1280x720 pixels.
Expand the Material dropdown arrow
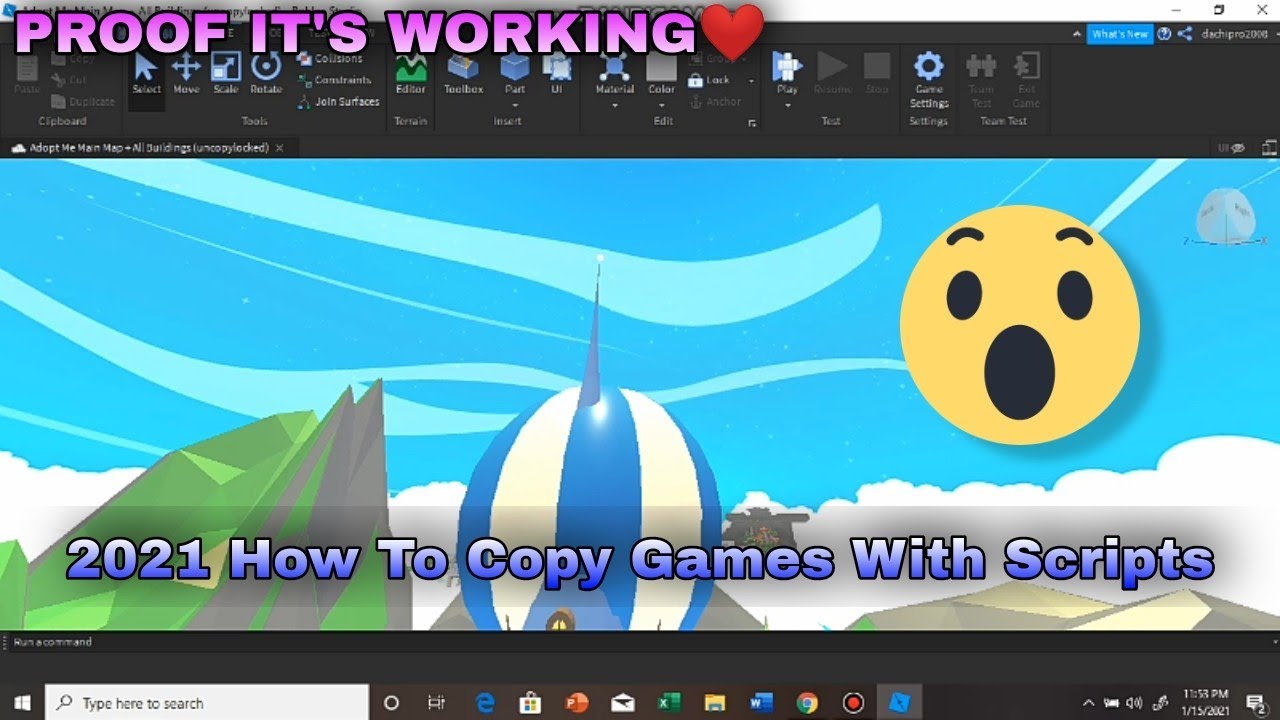coord(615,103)
